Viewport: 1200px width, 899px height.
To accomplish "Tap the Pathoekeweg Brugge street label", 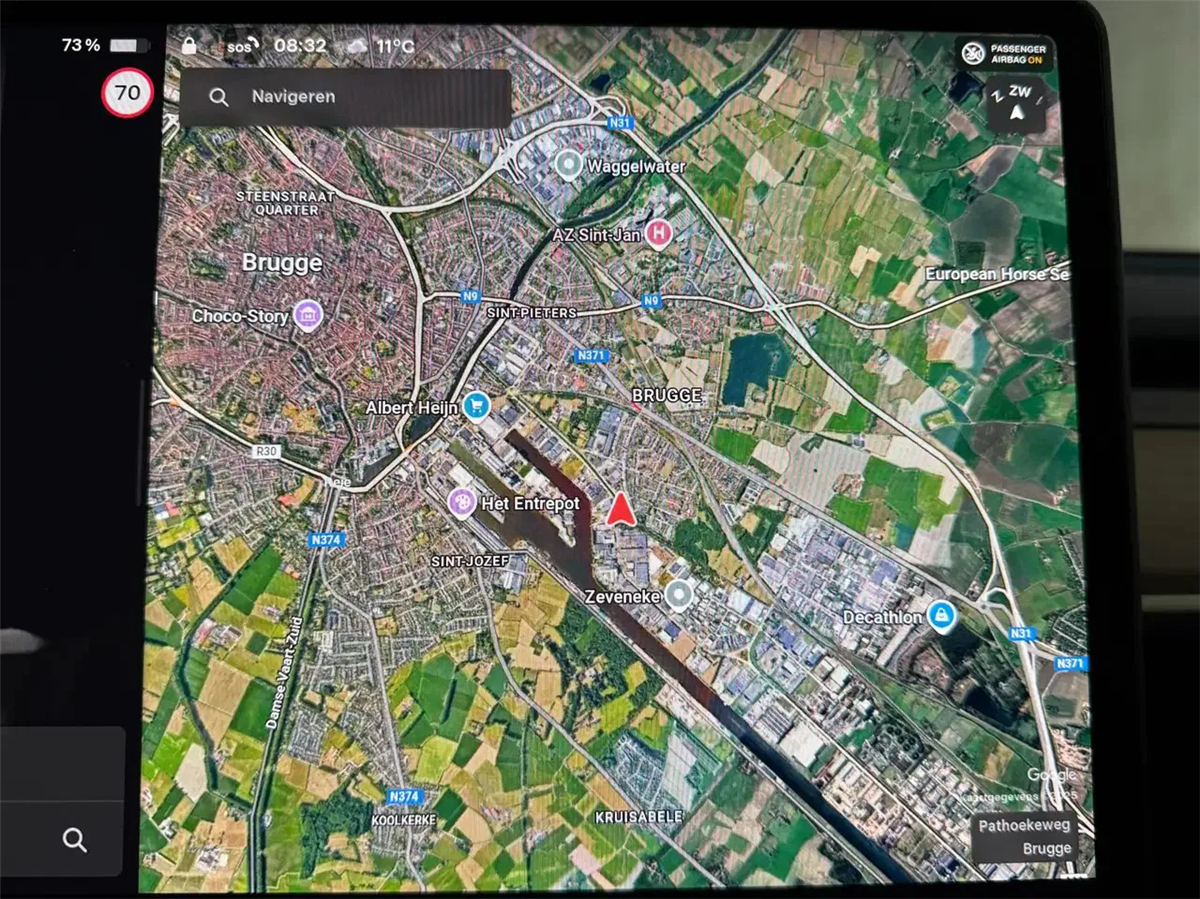I will tap(1024, 837).
